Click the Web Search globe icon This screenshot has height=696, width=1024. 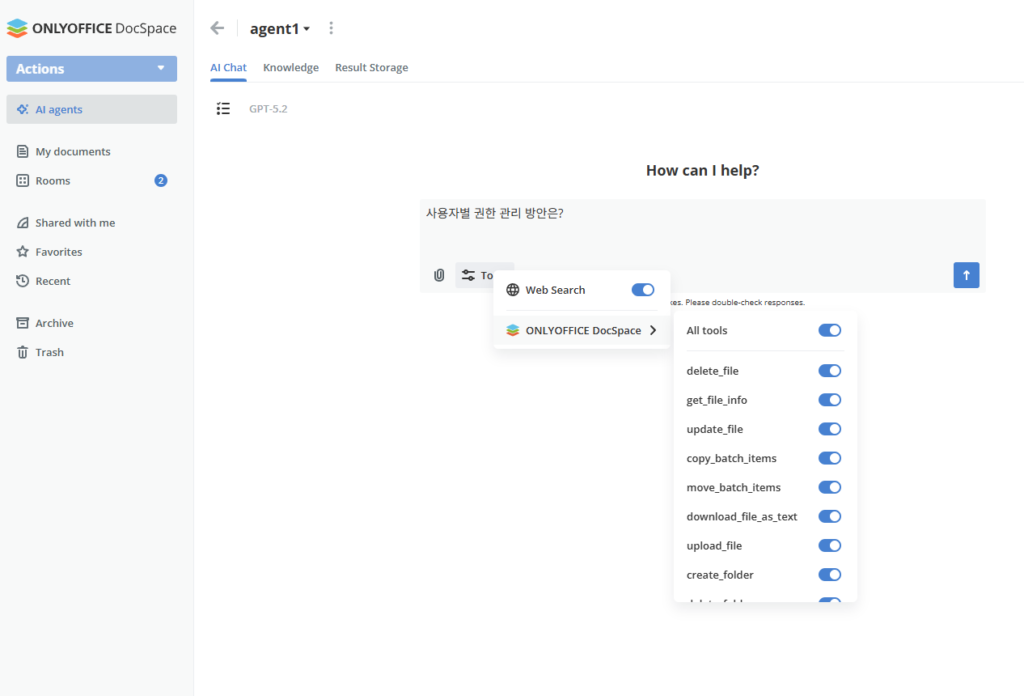pos(513,290)
